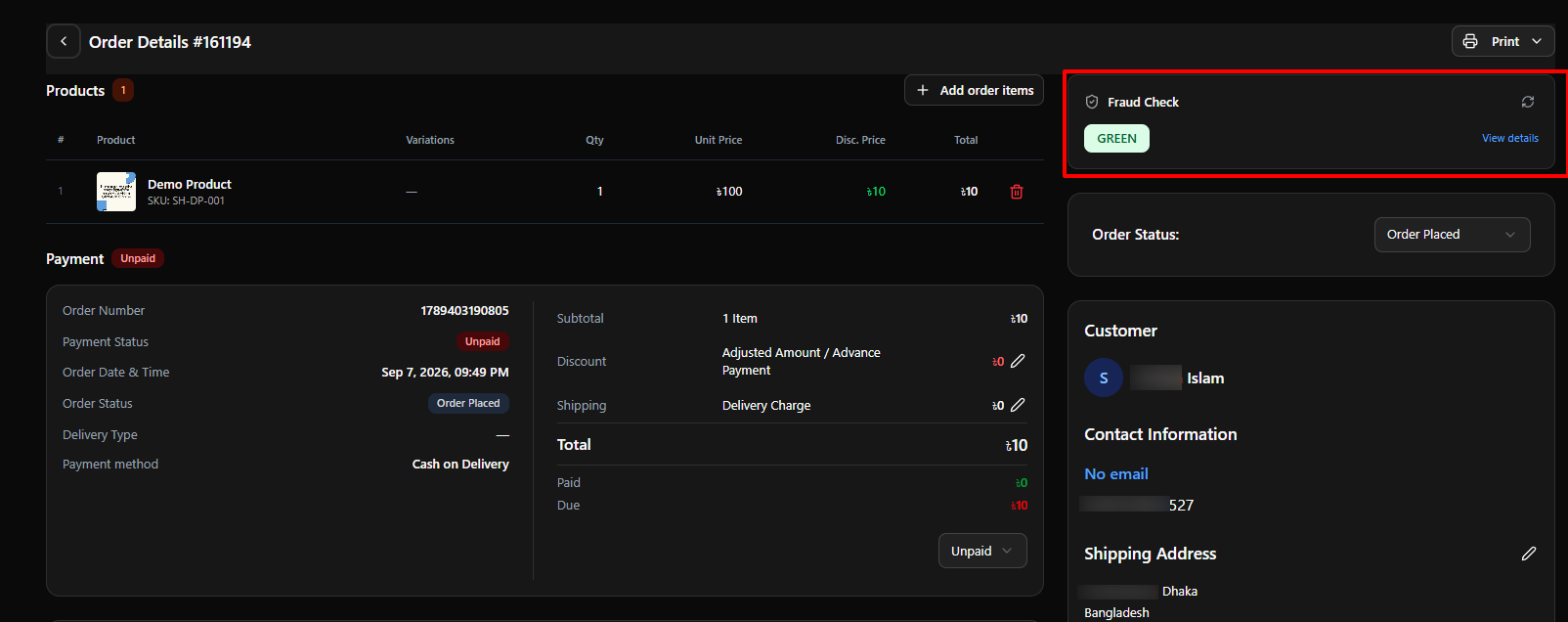Click the shield icon beside Fraud Check
1568x622 pixels.
[1092, 102]
